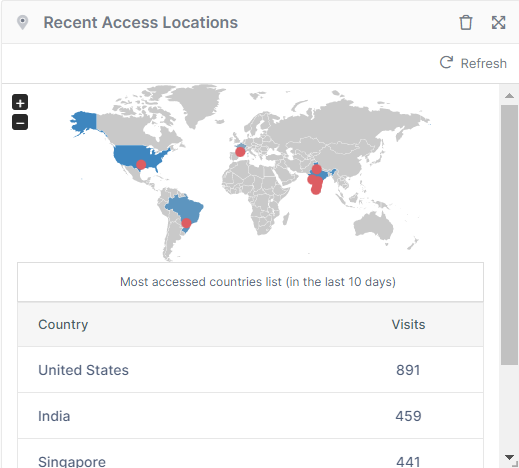
Task: Sort by the Country column header
Action: point(63,324)
